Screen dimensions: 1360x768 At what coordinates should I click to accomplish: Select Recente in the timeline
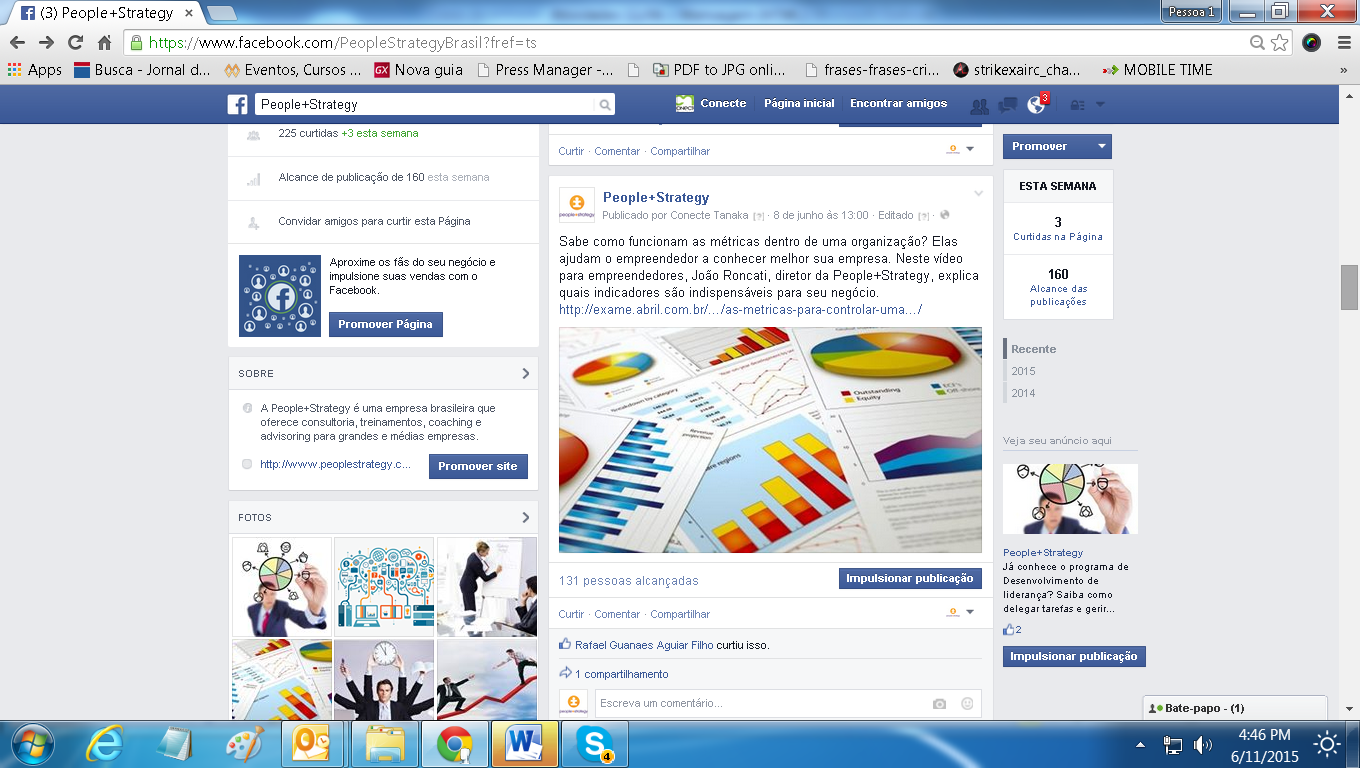pyautogui.click(x=1033, y=349)
